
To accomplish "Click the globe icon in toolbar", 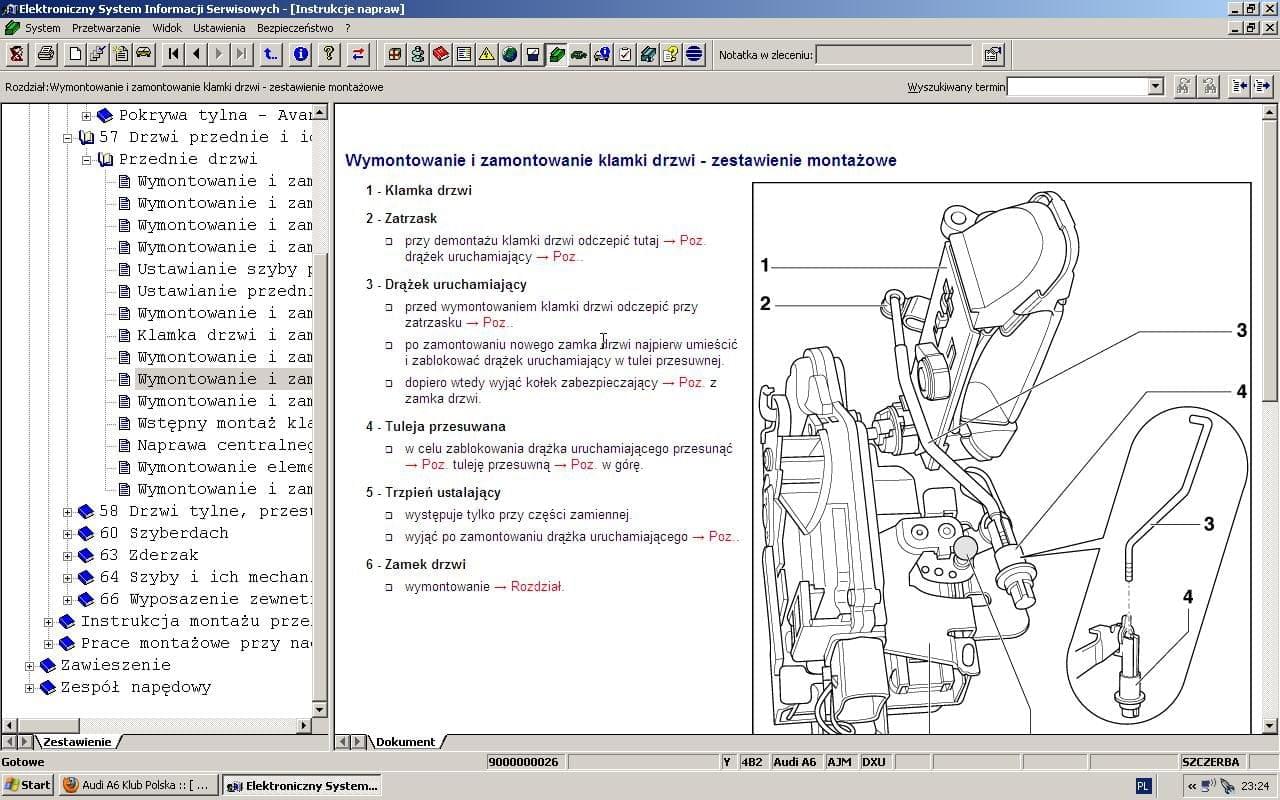I will tap(509, 54).
